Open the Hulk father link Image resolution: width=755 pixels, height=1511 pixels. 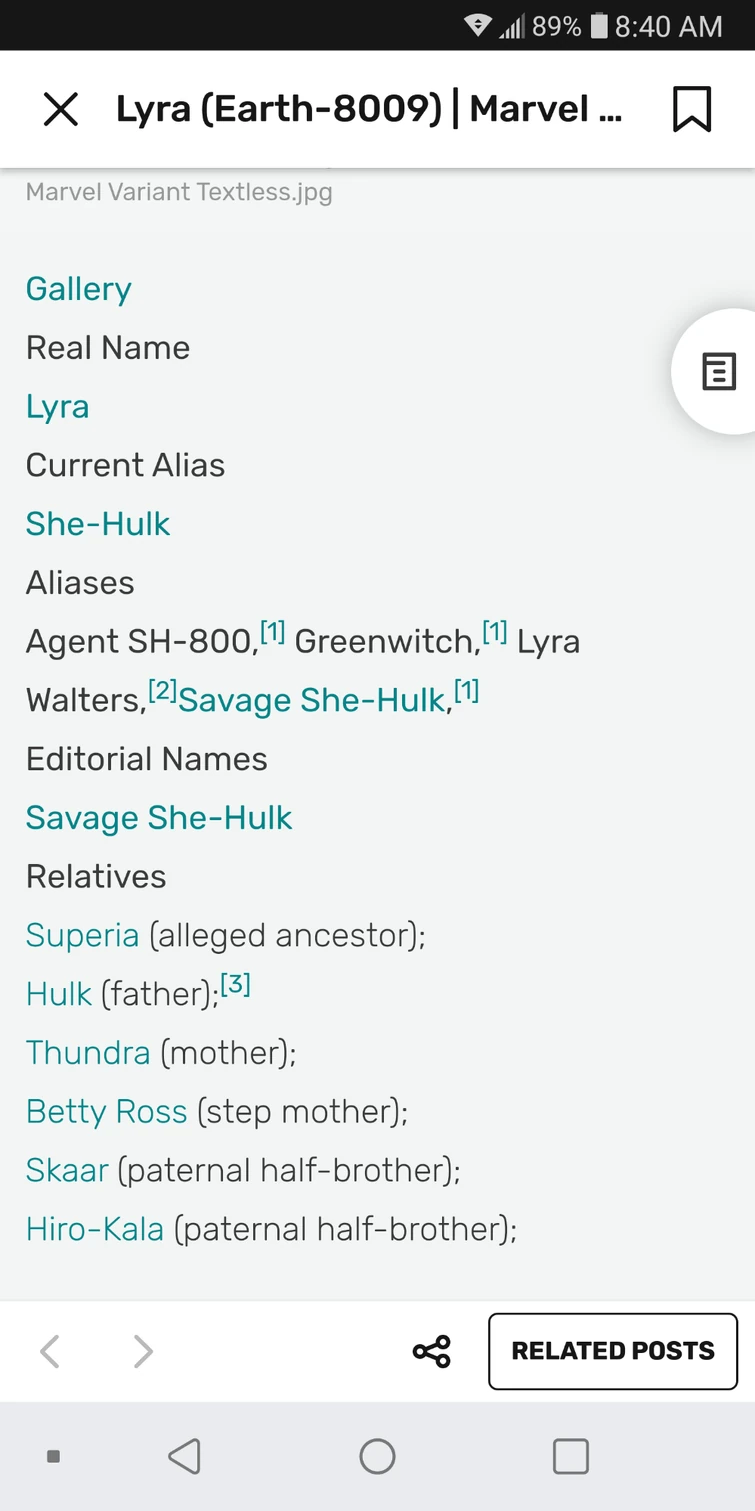click(59, 994)
